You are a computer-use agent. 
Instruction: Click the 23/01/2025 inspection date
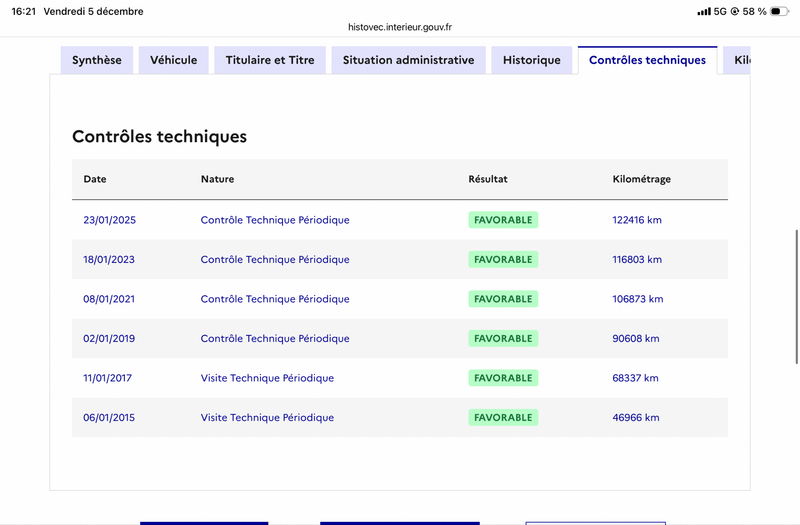[109, 220]
